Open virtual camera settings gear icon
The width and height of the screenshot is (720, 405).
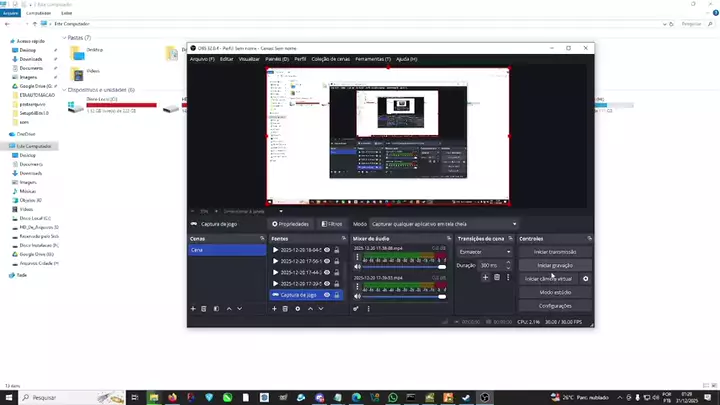click(586, 279)
